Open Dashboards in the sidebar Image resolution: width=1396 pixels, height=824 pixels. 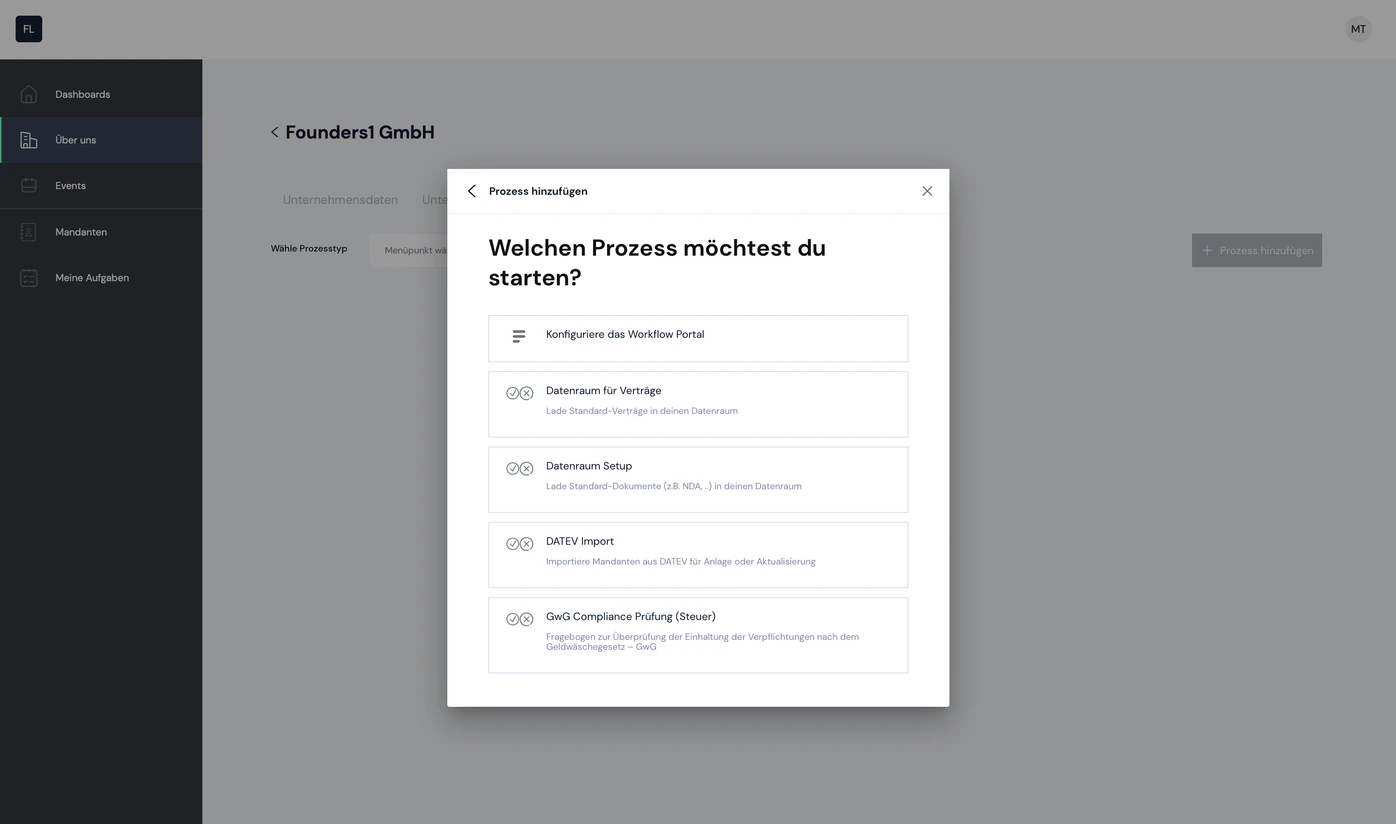101,94
